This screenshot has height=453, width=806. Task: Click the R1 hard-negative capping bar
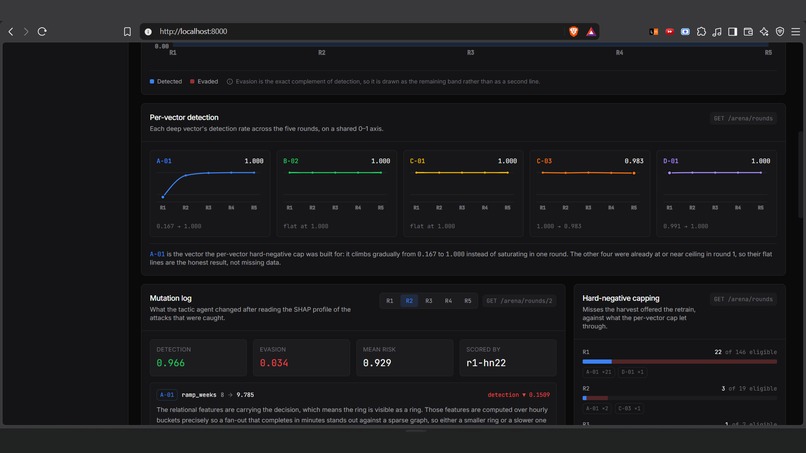[680, 361]
